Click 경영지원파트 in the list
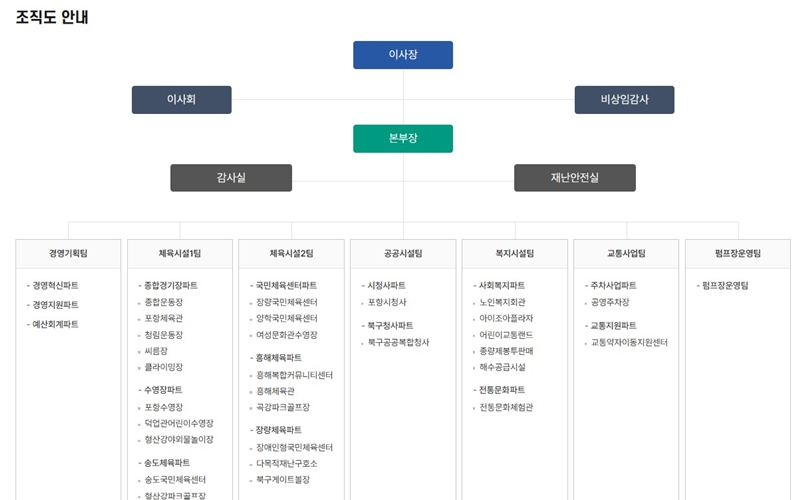The width and height of the screenshot is (800, 500). pyautogui.click(x=55, y=305)
